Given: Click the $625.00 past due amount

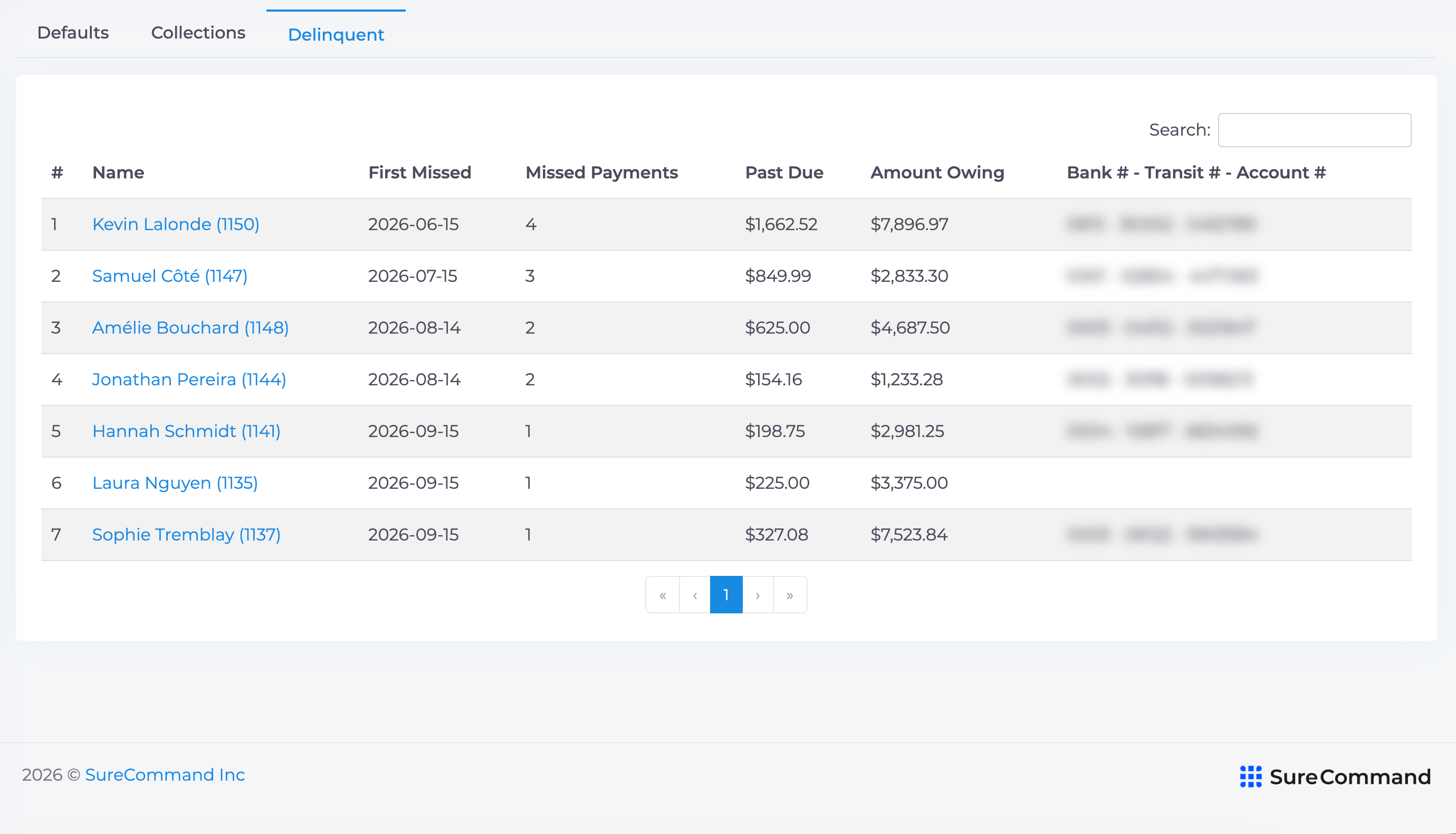Looking at the screenshot, I should pyautogui.click(x=777, y=328).
